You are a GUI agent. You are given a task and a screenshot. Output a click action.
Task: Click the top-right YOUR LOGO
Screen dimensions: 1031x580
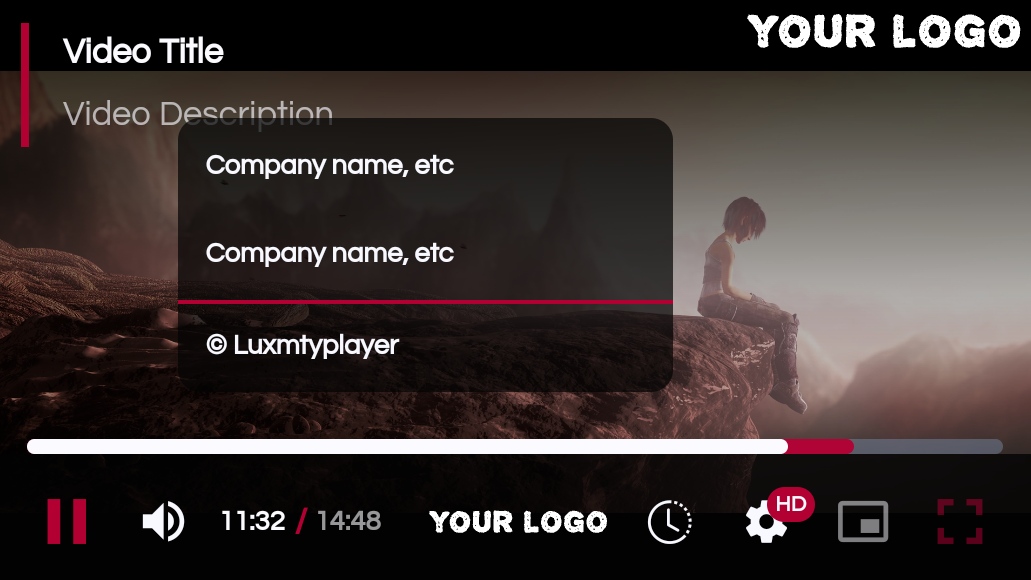pos(884,32)
